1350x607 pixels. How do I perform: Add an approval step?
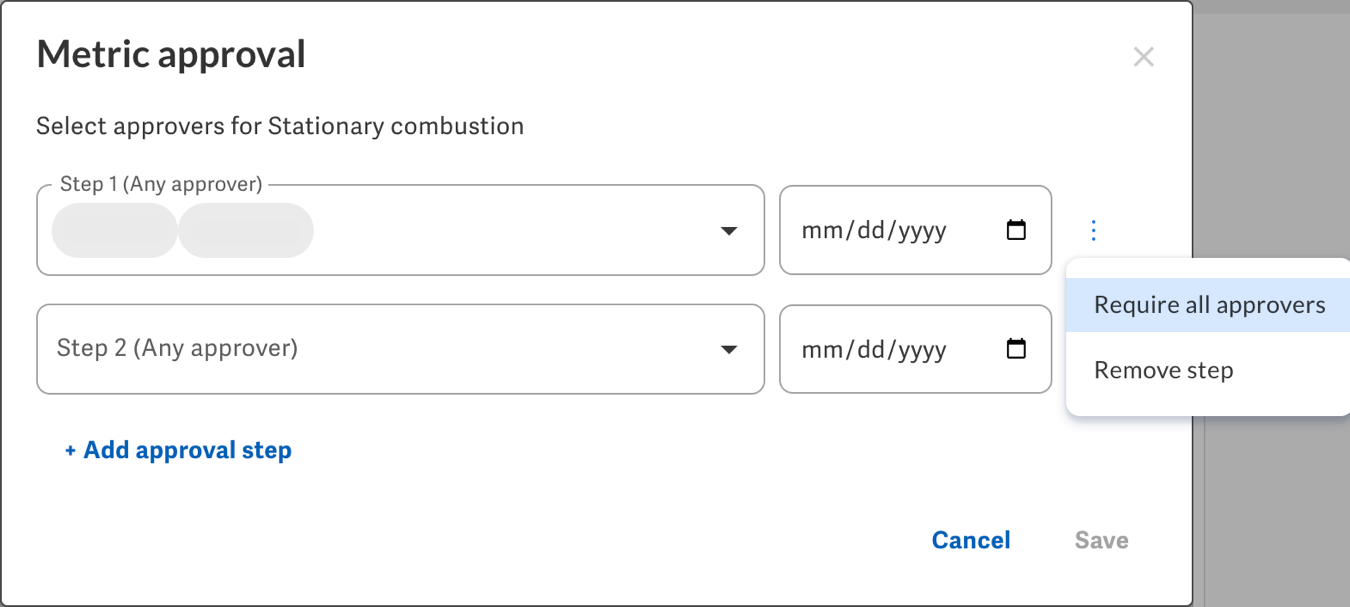178,450
